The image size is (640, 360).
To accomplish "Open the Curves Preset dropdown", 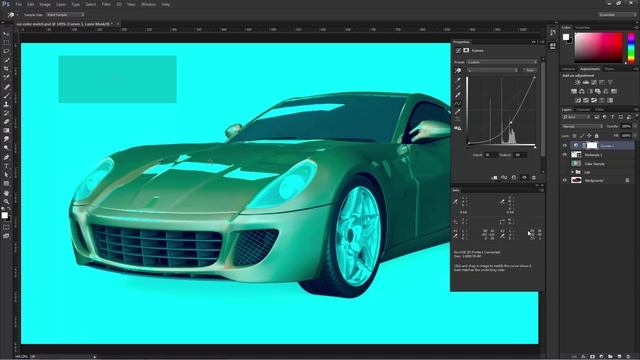I will [x=502, y=62].
